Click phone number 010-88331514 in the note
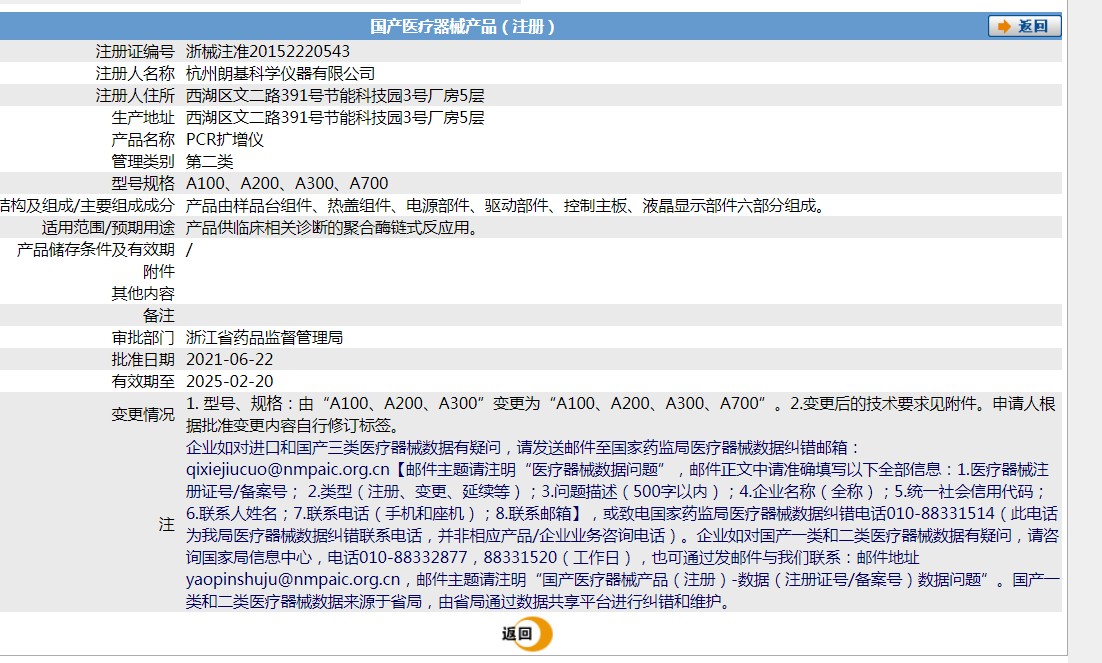The width and height of the screenshot is (1102, 663). point(940,513)
